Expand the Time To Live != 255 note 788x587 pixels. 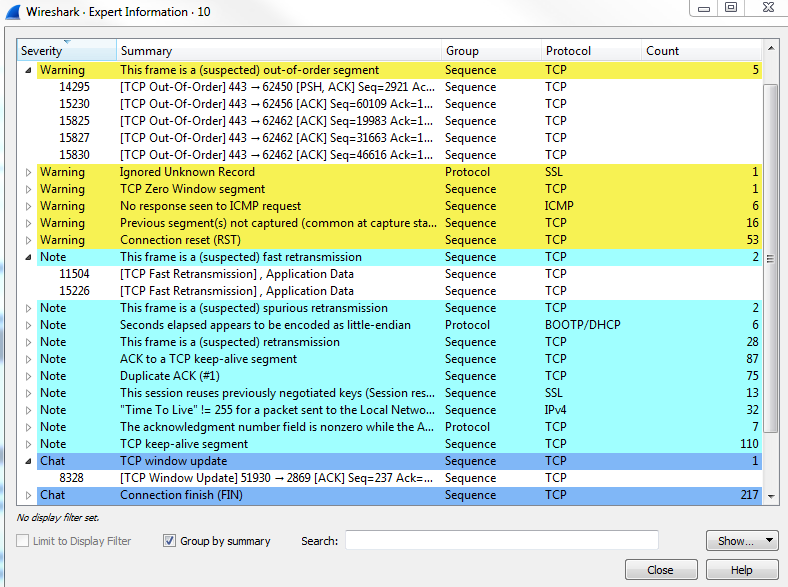coord(28,410)
